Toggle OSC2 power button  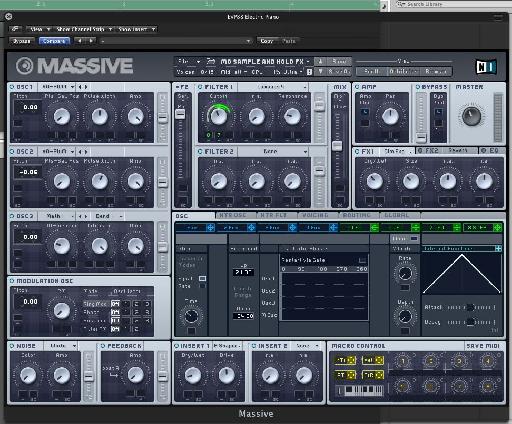[12, 152]
